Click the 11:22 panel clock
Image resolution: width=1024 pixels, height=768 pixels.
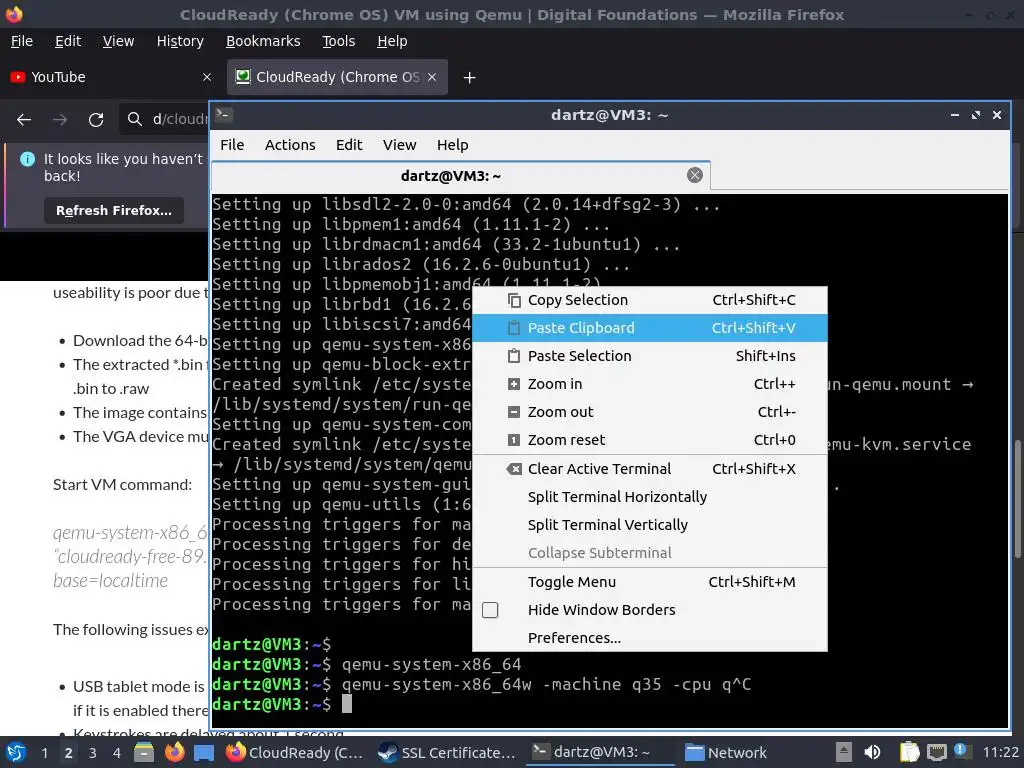click(x=1000, y=752)
